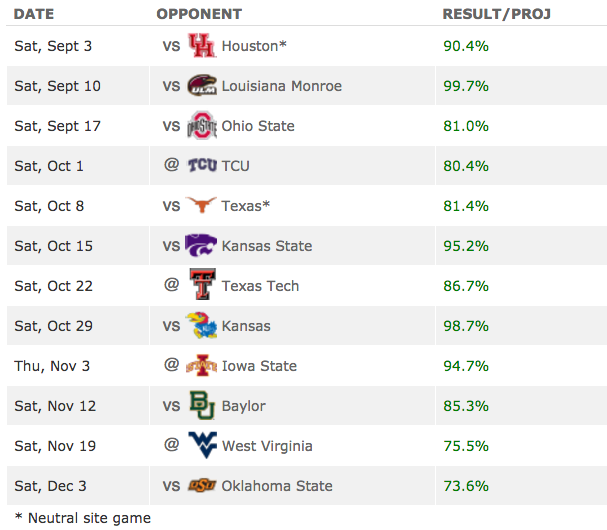Click the Kansas Jayhawks logo

click(x=201, y=326)
